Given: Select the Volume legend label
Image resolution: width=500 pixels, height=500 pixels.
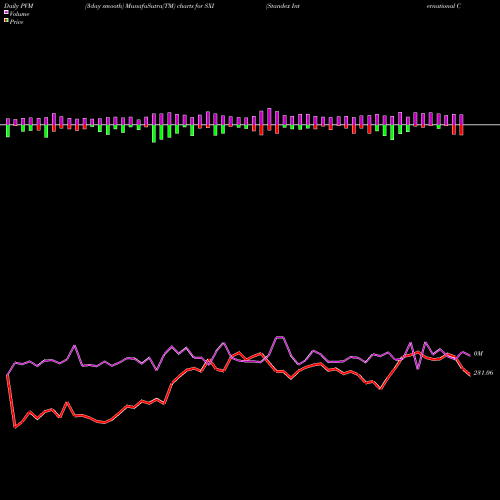Looking at the screenshot, I should tap(19, 14).
